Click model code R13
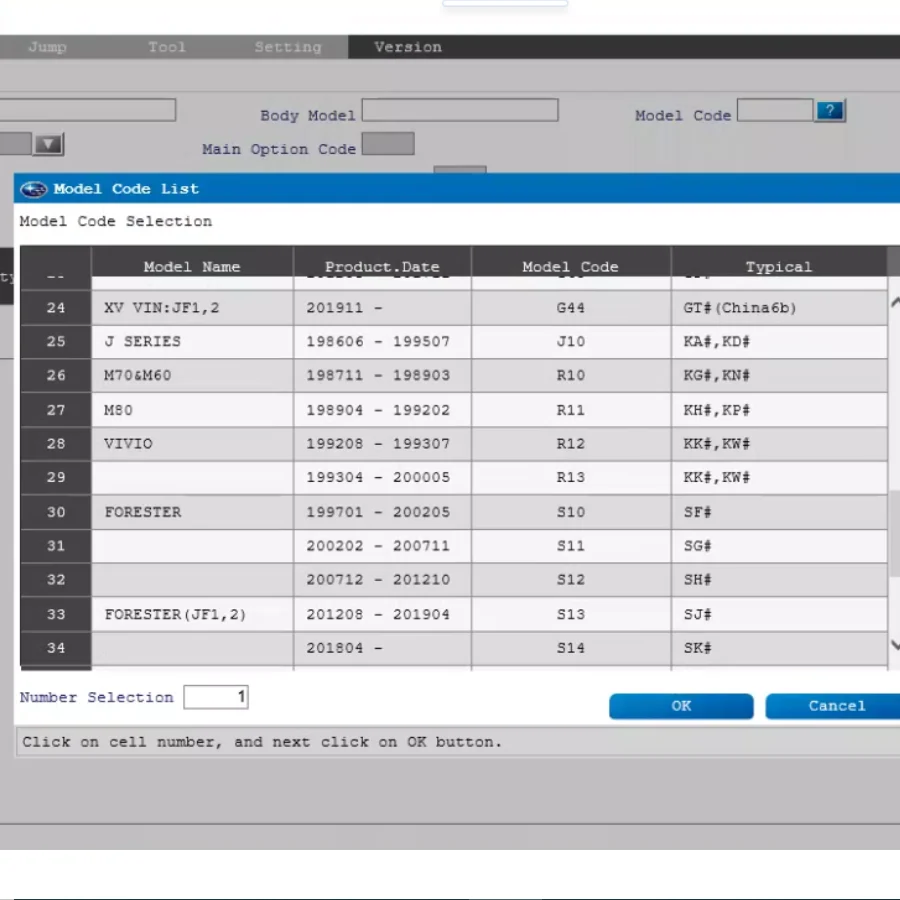900x900 pixels. coord(571,478)
